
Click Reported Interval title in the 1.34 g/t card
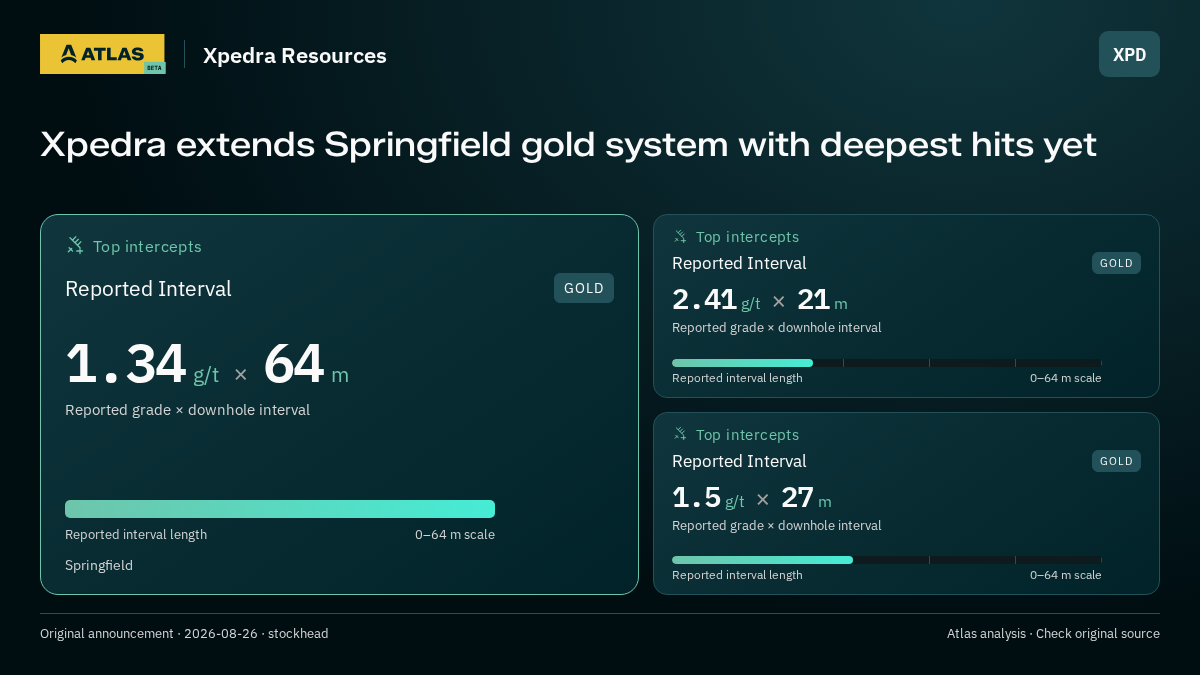coord(148,289)
